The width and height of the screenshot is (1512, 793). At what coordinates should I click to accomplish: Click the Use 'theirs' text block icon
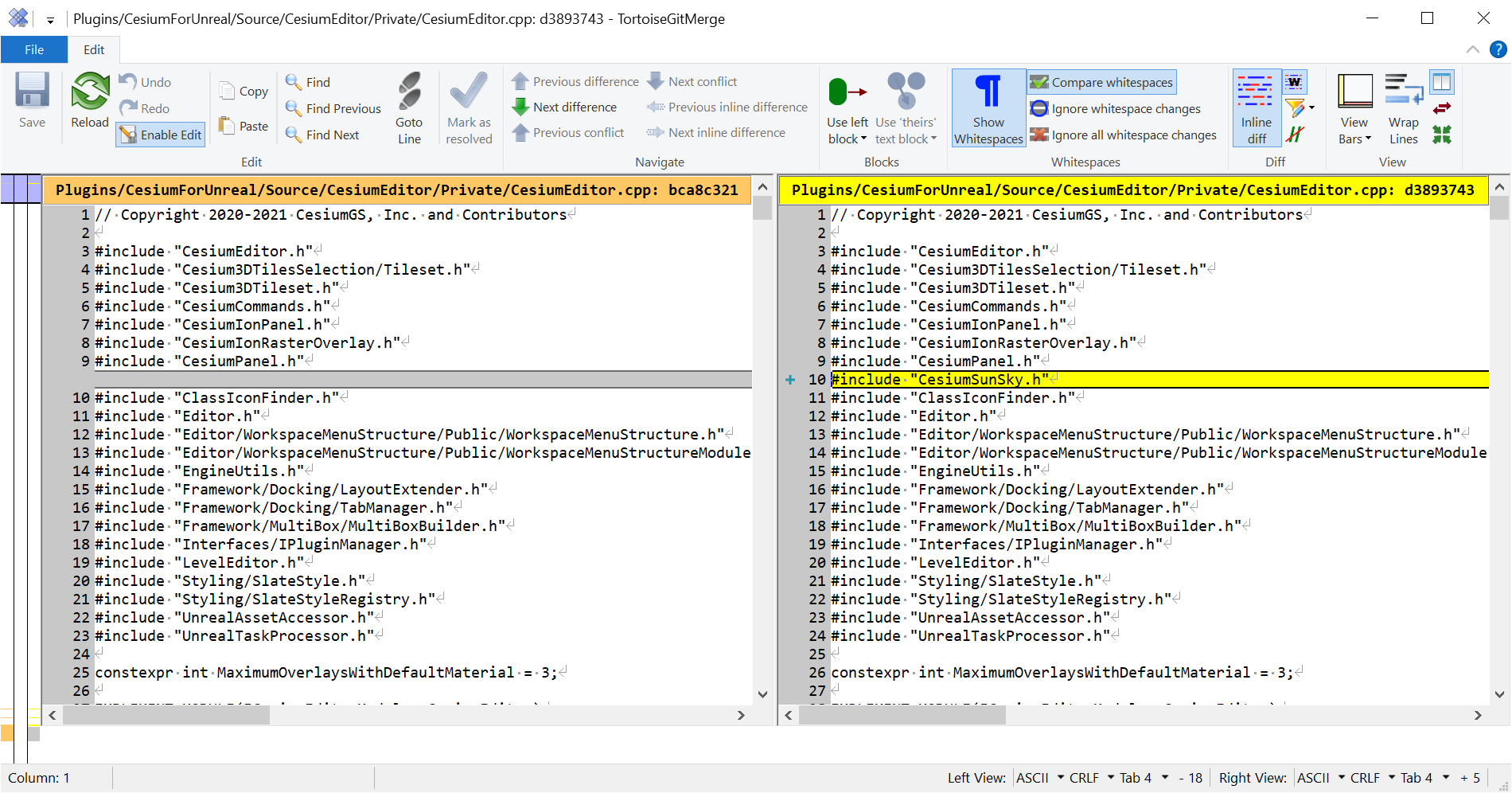906,90
